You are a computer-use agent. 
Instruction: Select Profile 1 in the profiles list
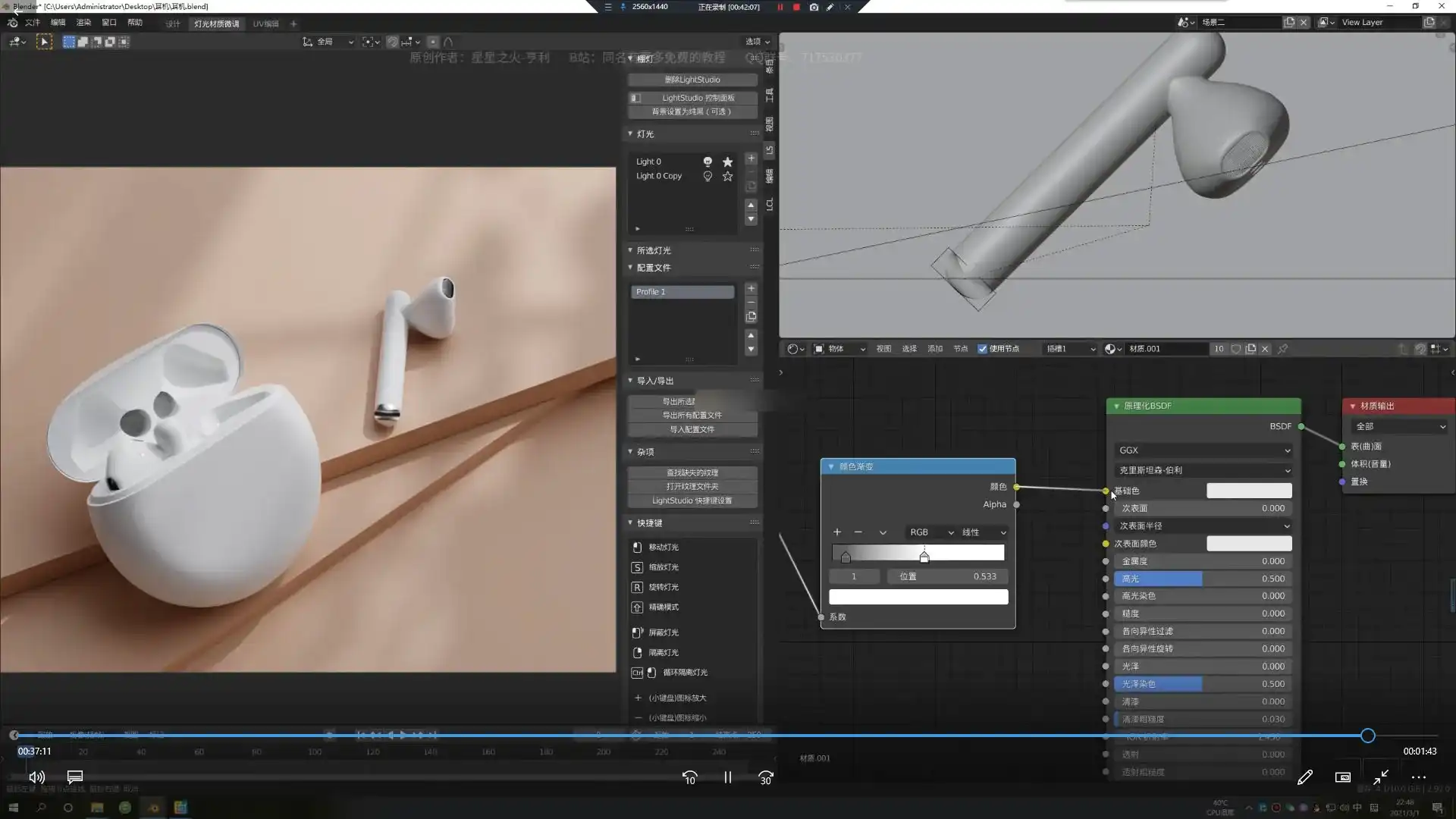(682, 291)
